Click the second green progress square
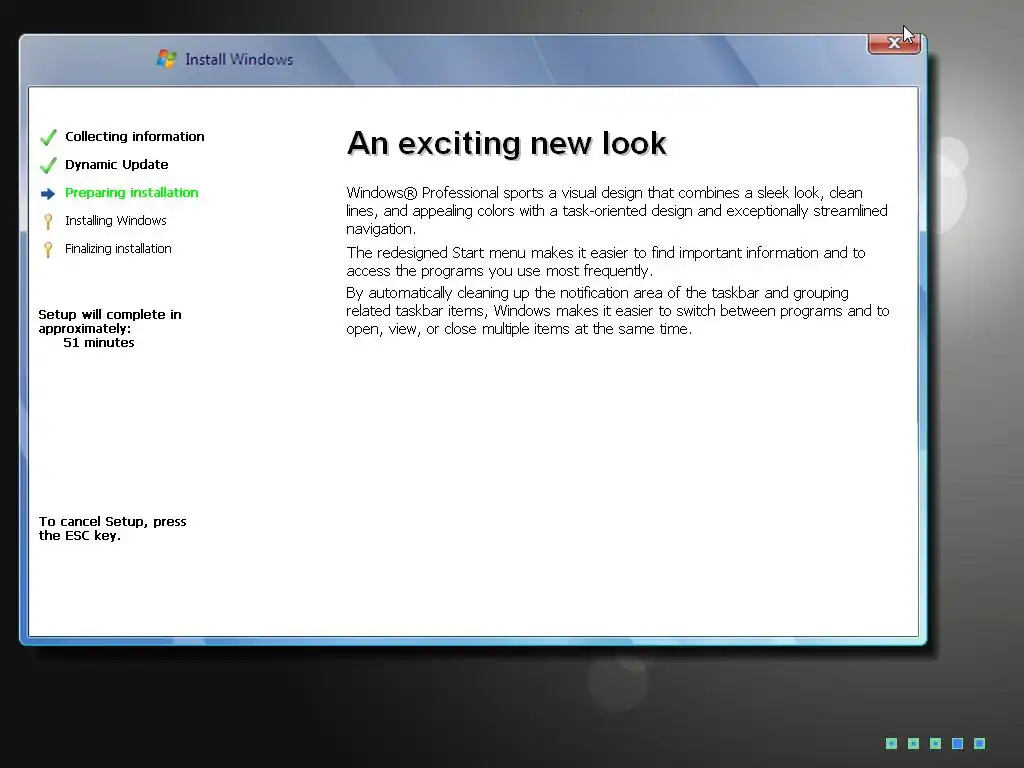Image resolution: width=1024 pixels, height=768 pixels. pyautogui.click(x=914, y=743)
